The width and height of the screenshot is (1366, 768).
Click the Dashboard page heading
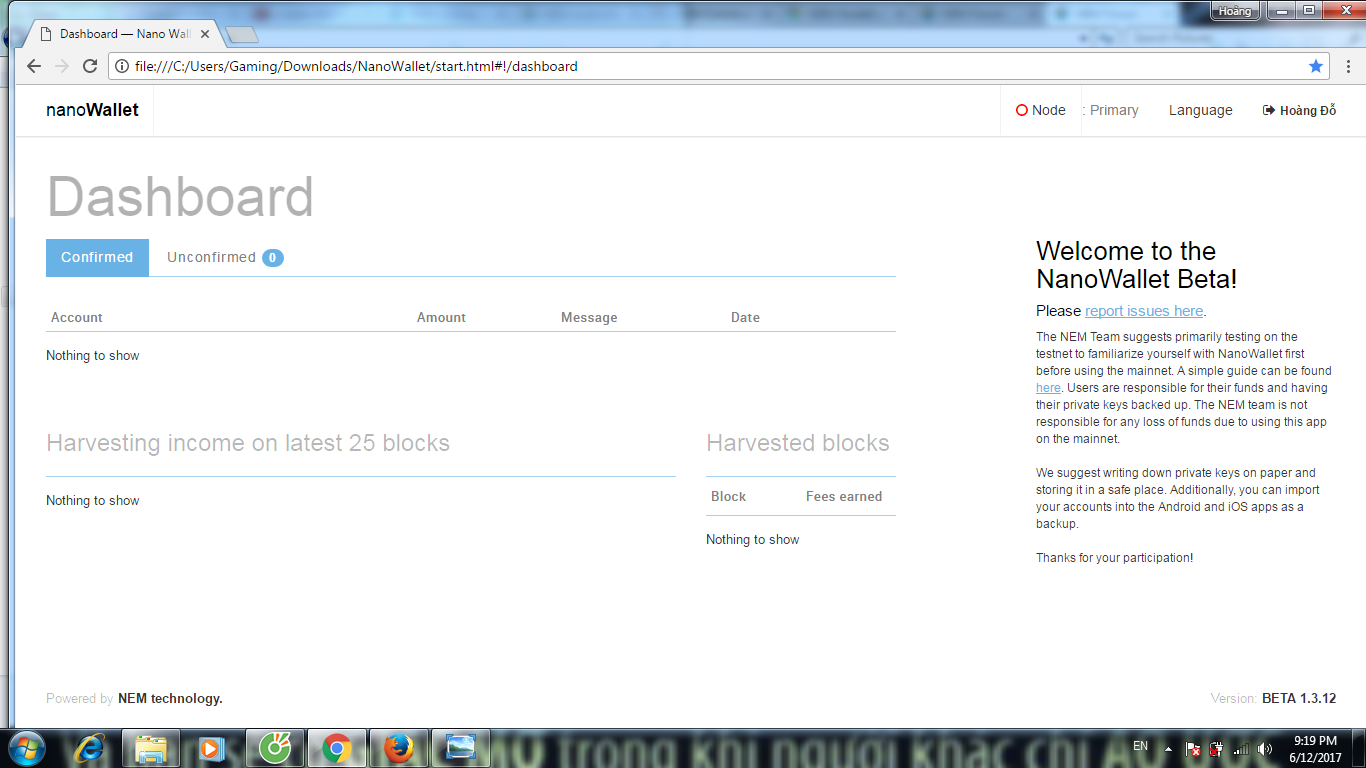pos(180,197)
